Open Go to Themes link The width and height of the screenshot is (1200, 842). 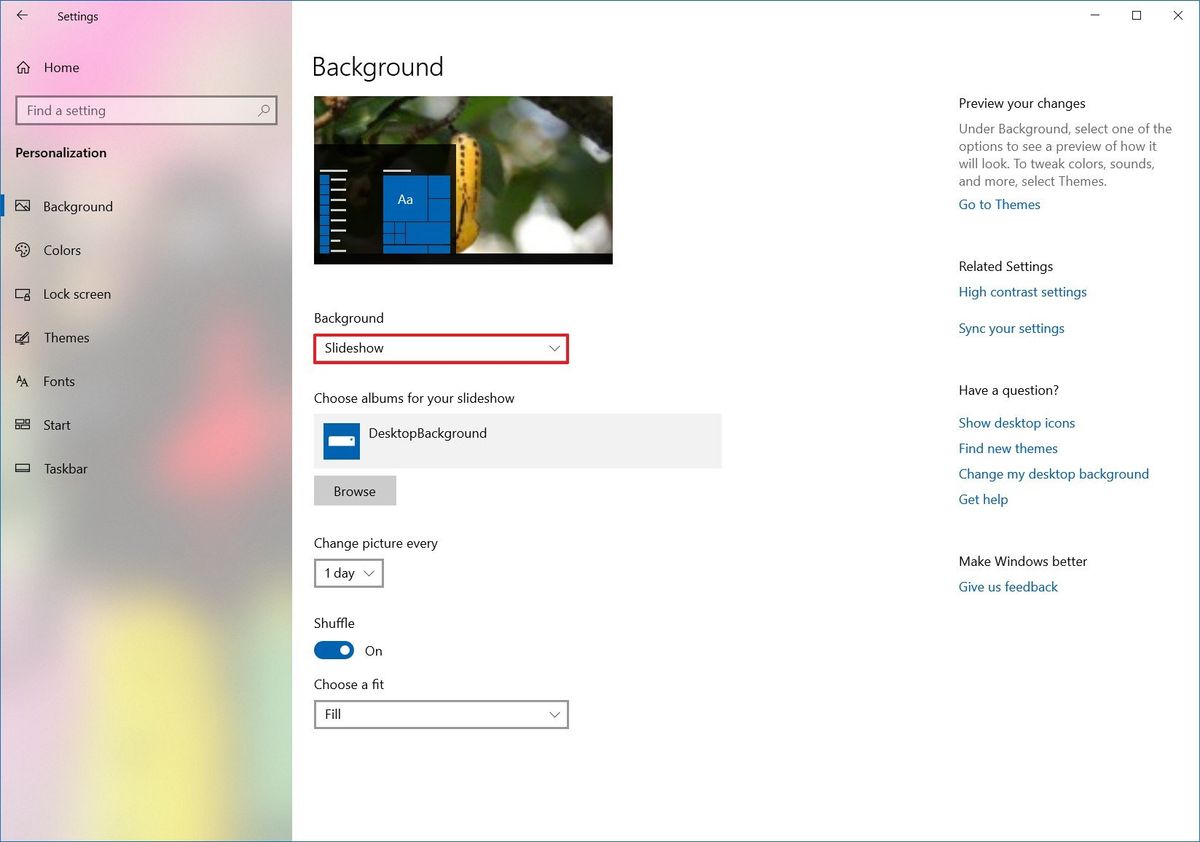(x=998, y=204)
